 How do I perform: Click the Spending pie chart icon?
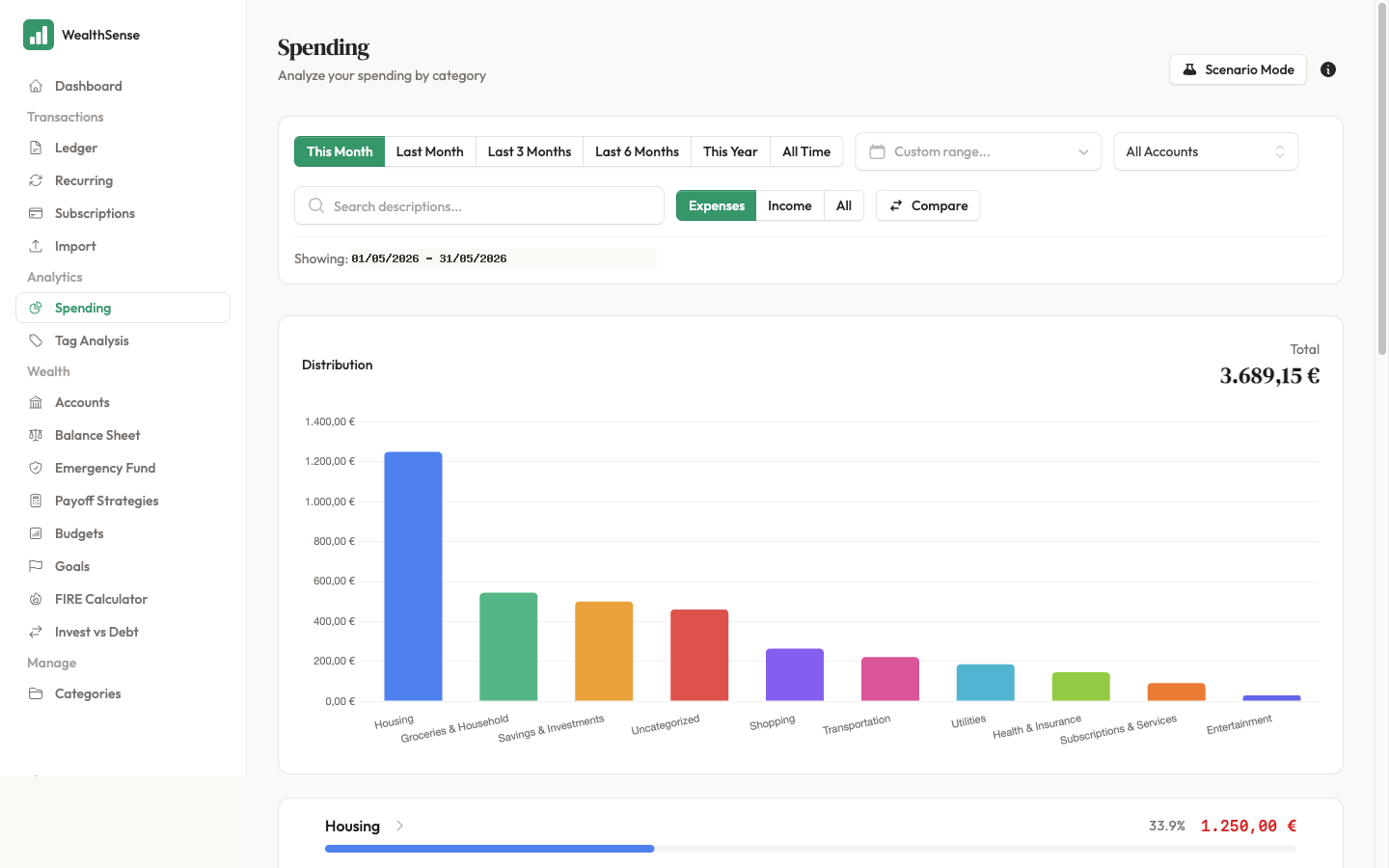[36, 308]
